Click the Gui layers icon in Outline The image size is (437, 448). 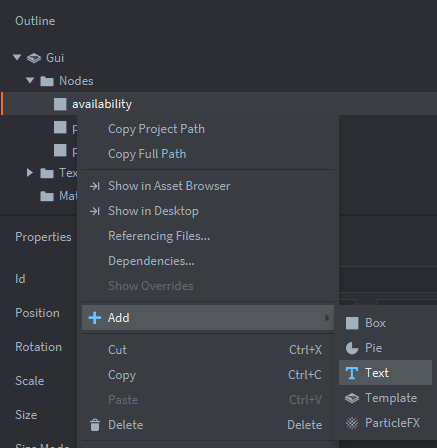coord(34,58)
